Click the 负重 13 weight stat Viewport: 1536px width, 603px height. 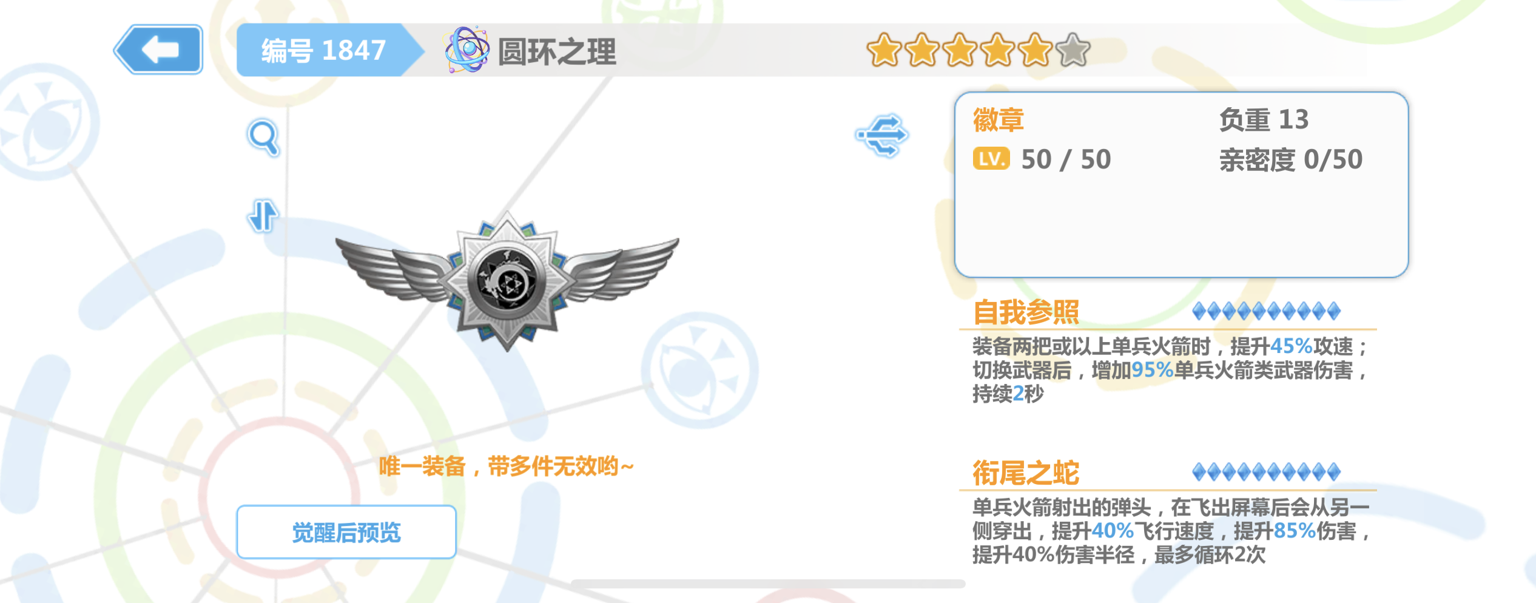coord(1264,120)
